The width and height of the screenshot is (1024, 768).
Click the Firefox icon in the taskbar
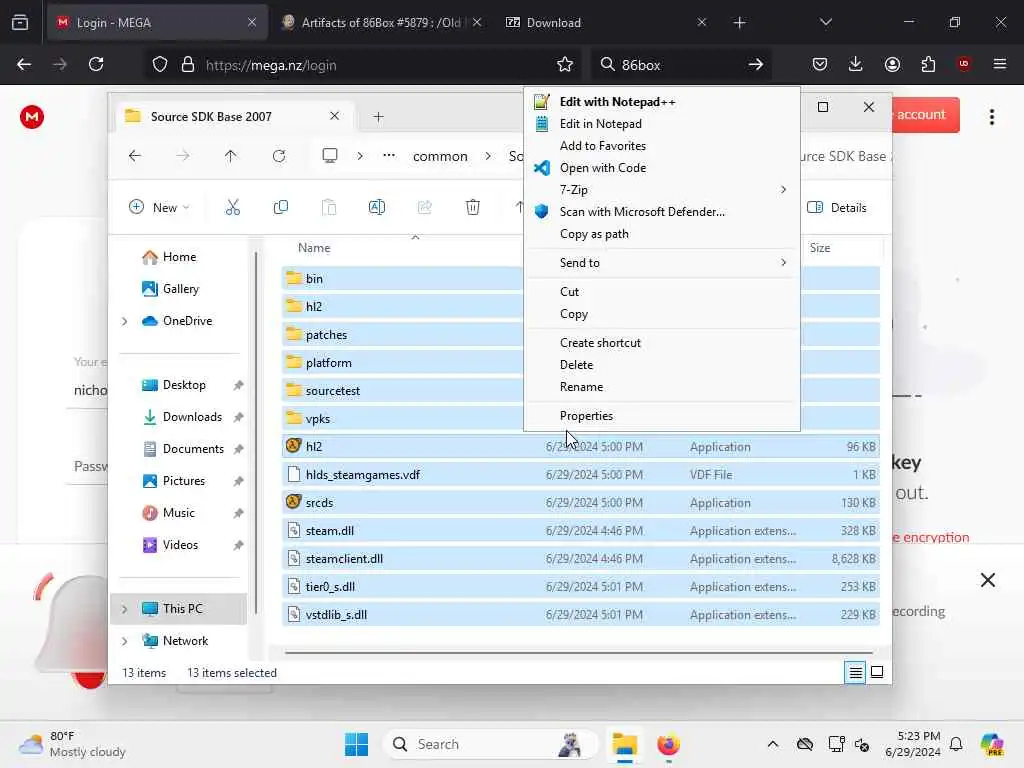(668, 744)
